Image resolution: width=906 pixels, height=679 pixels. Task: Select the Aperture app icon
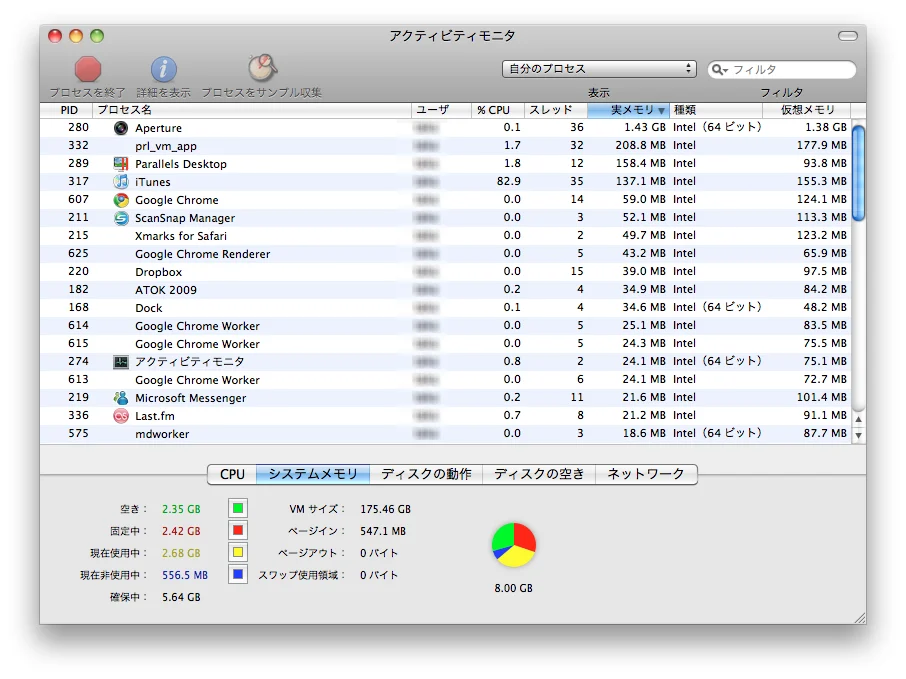[121, 128]
